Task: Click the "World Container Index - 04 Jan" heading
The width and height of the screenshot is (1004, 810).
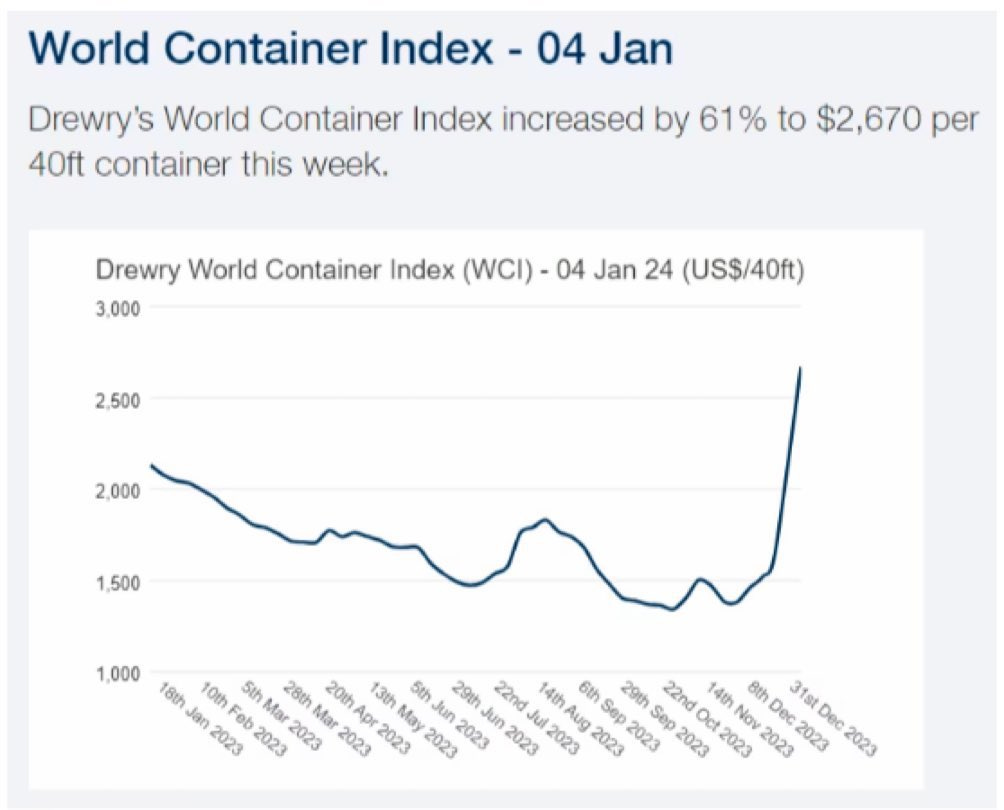Action: click(x=350, y=48)
